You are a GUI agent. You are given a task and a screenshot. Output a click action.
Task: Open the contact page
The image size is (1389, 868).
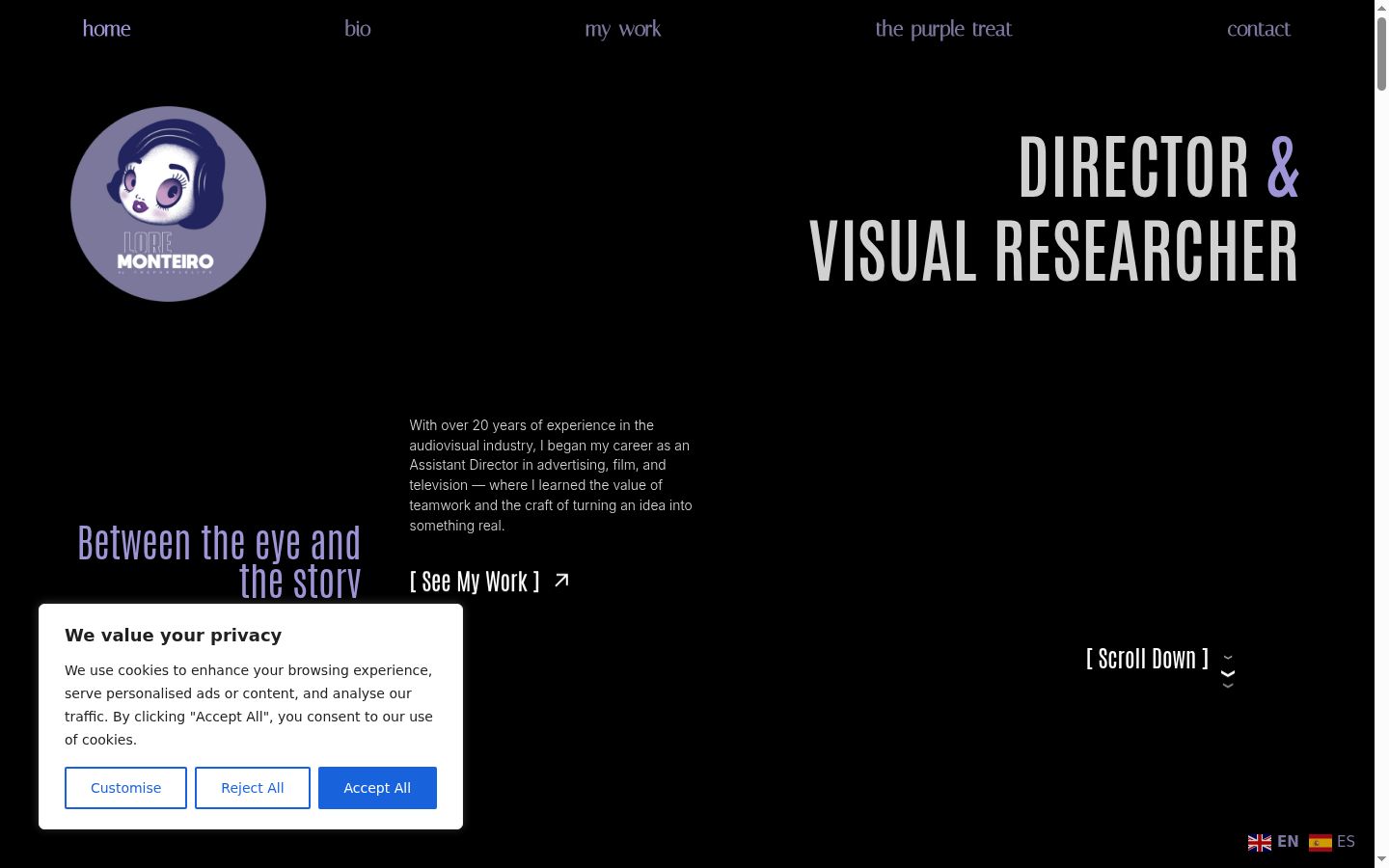[x=1258, y=29]
